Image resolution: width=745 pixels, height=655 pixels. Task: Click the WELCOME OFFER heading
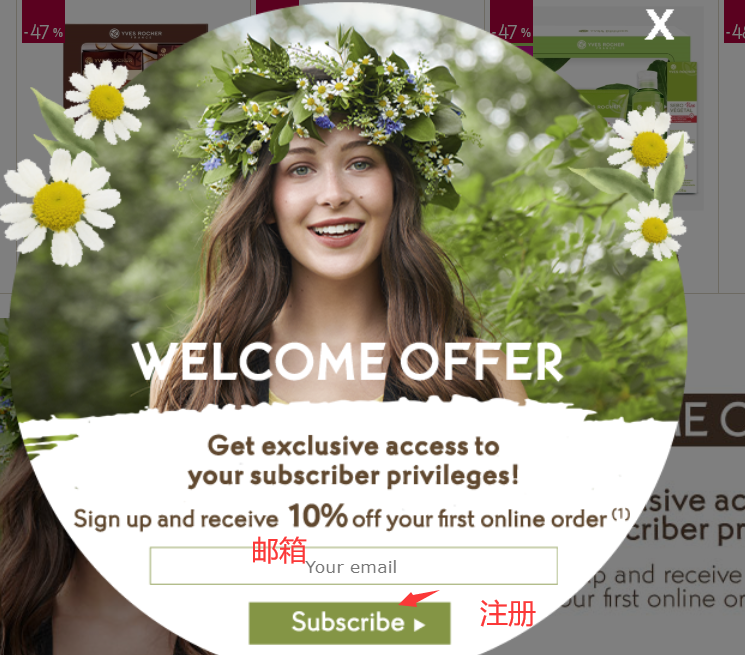[347, 361]
